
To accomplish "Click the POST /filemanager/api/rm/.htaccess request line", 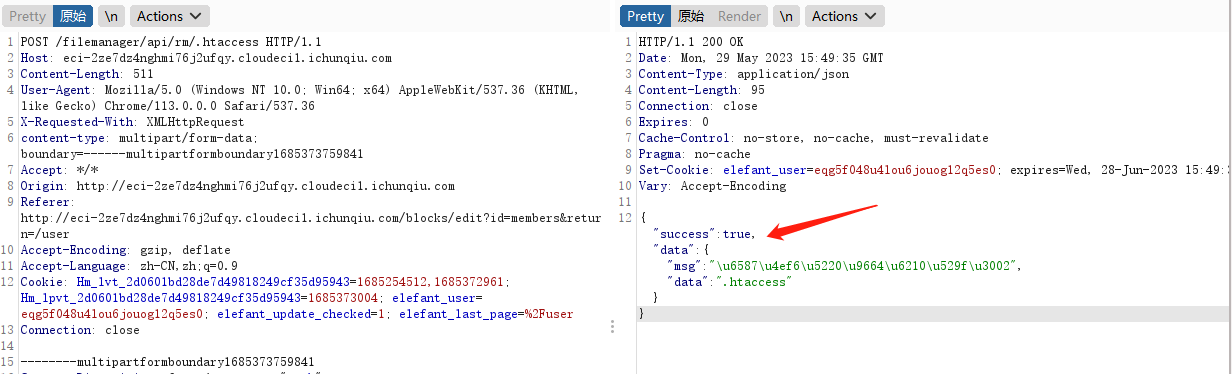I will (x=171, y=42).
